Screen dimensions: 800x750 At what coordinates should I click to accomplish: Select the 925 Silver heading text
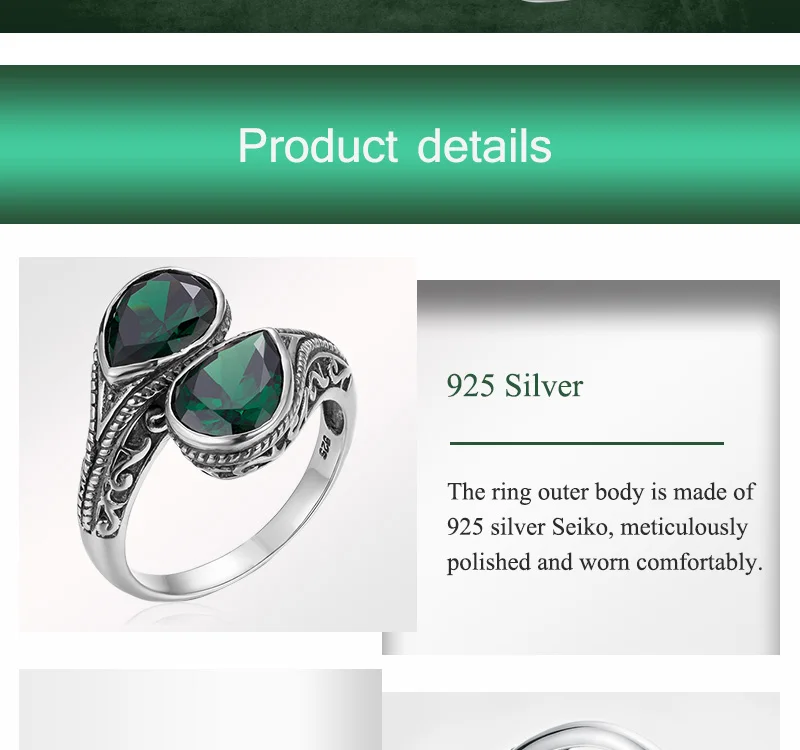tap(514, 385)
